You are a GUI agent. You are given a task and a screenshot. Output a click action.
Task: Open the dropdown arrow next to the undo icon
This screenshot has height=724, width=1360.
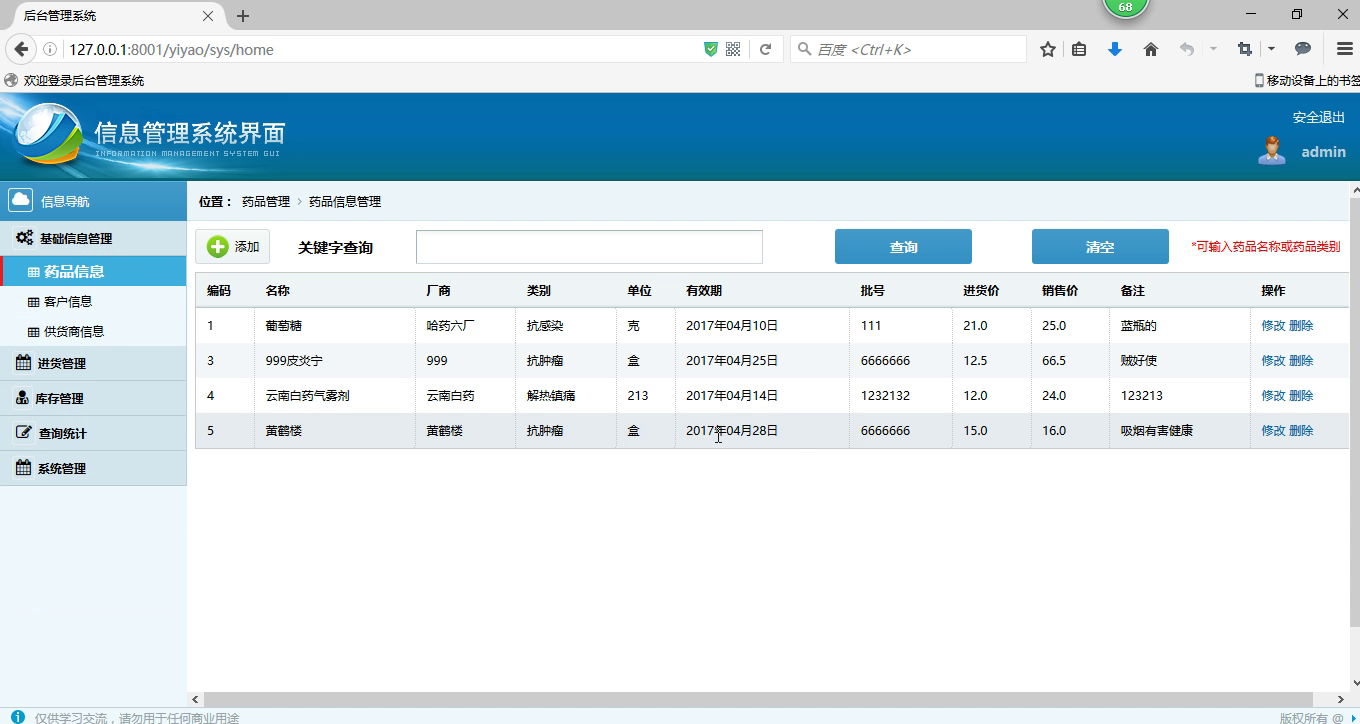1213,49
